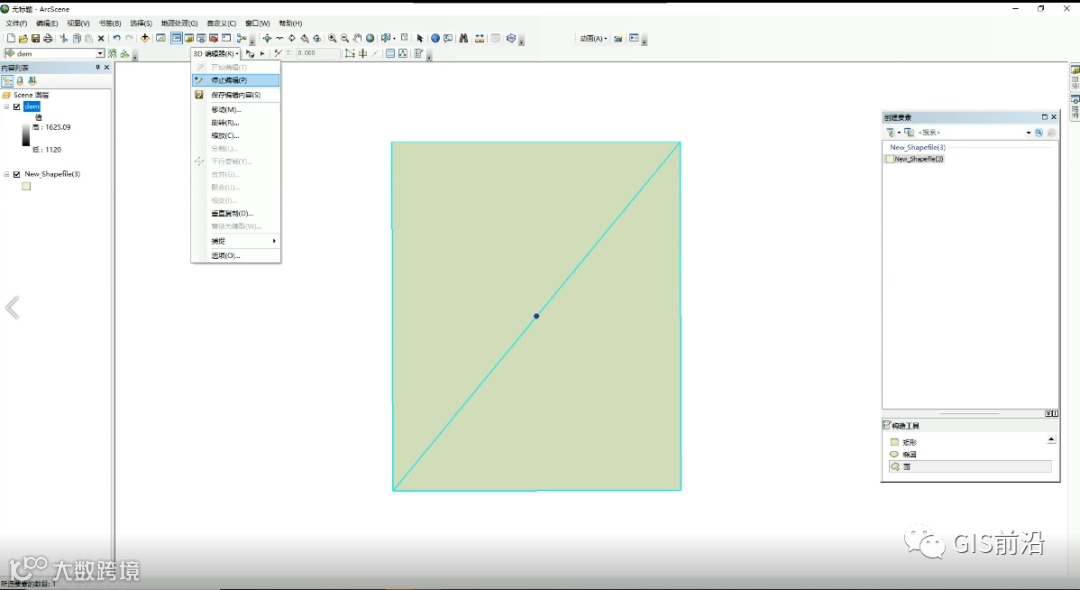Expand the snapping submenu arrow
This screenshot has height=590, width=1080.
[274, 241]
